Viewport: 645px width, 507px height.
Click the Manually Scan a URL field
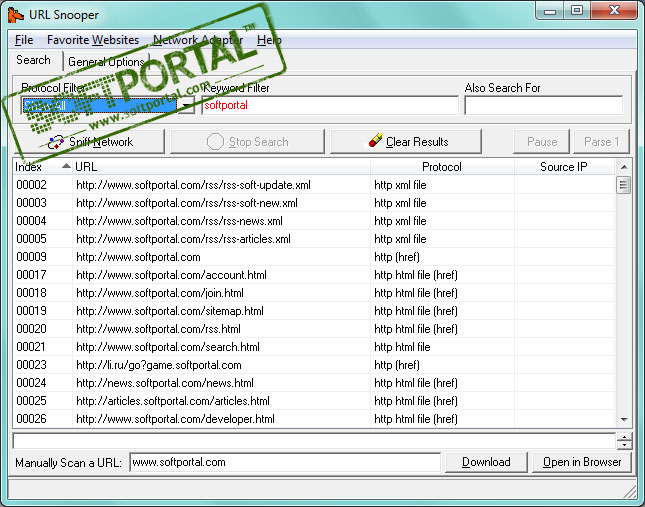coord(285,462)
